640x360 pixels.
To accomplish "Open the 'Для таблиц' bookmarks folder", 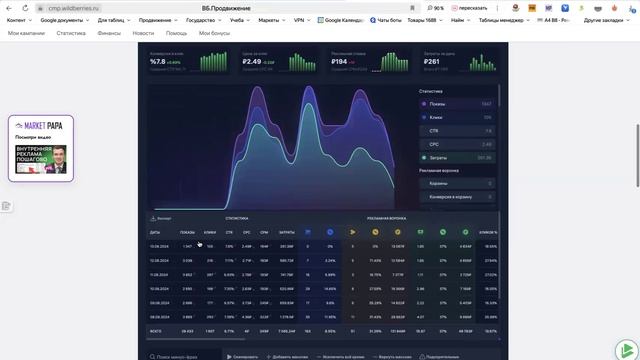I will coord(114,20).
